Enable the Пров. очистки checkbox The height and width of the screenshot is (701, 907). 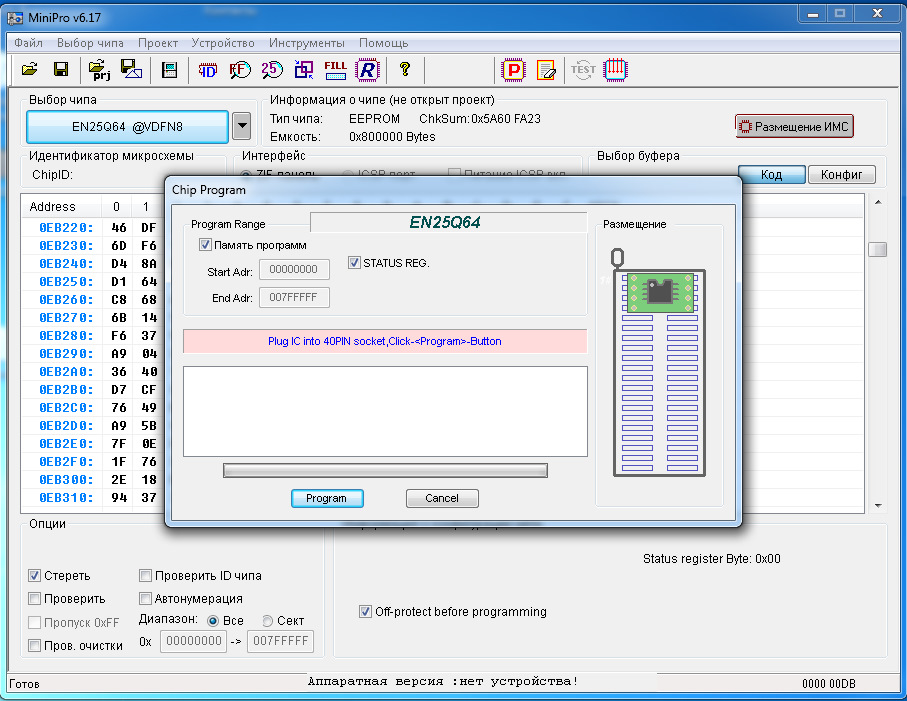[35, 645]
